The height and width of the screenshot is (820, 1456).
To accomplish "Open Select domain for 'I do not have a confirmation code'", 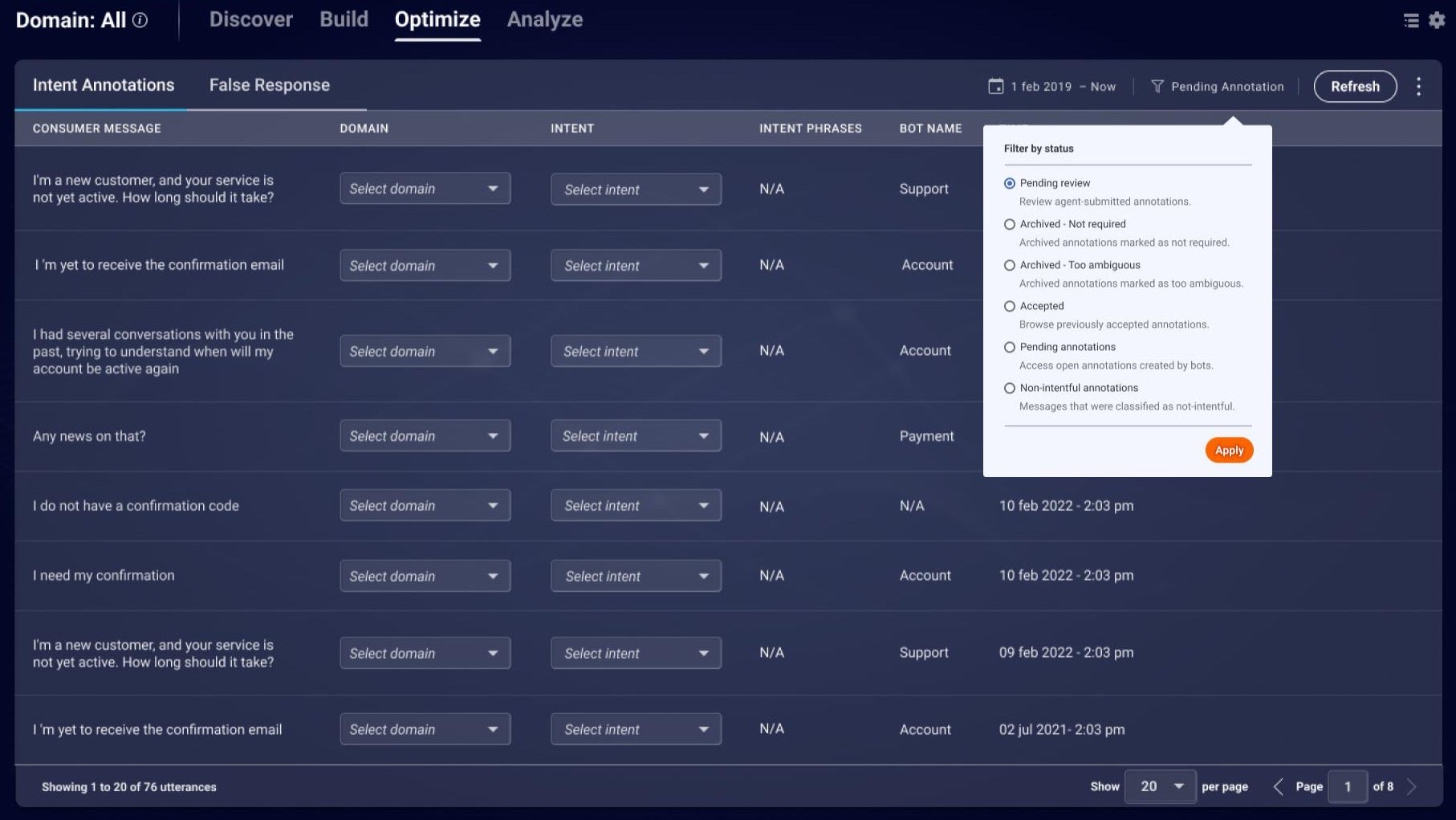I will point(425,506).
